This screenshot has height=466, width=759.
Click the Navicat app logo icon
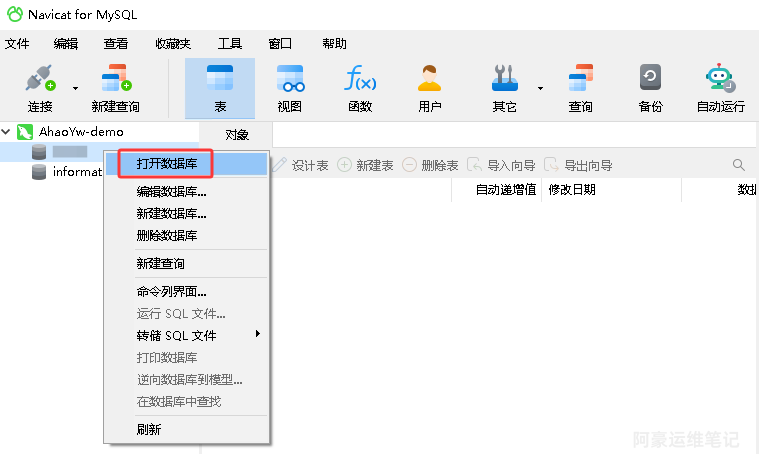pyautogui.click(x=15, y=14)
